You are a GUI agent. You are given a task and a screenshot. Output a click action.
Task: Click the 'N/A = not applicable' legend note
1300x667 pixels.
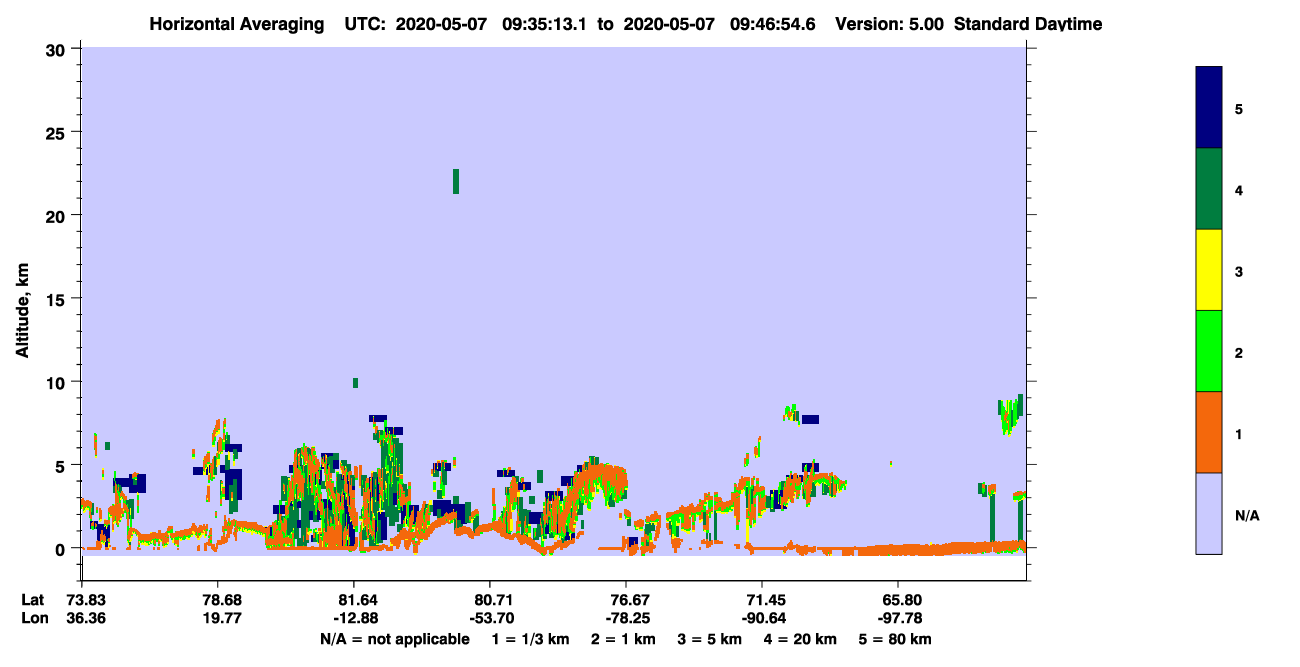point(394,639)
